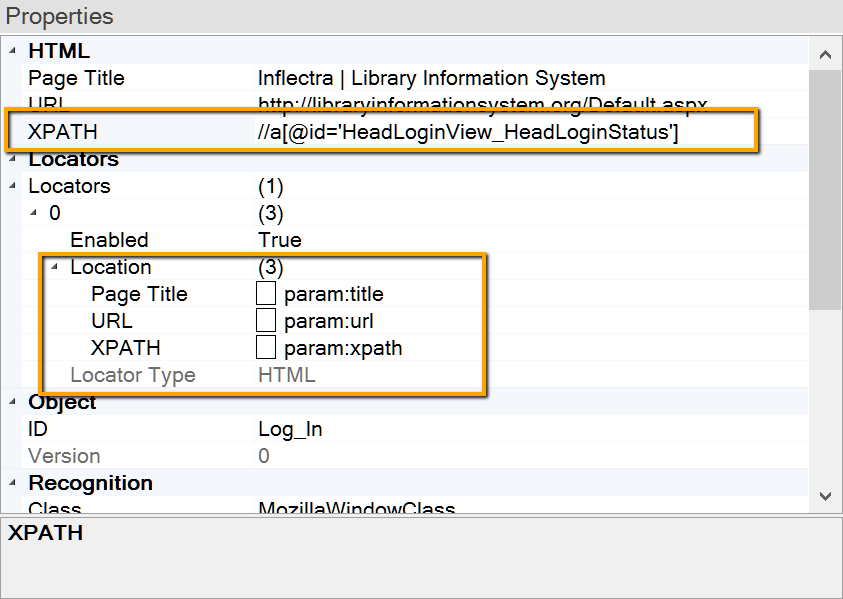Collapse the Object category section
This screenshot has width=843, height=599.
[13, 402]
